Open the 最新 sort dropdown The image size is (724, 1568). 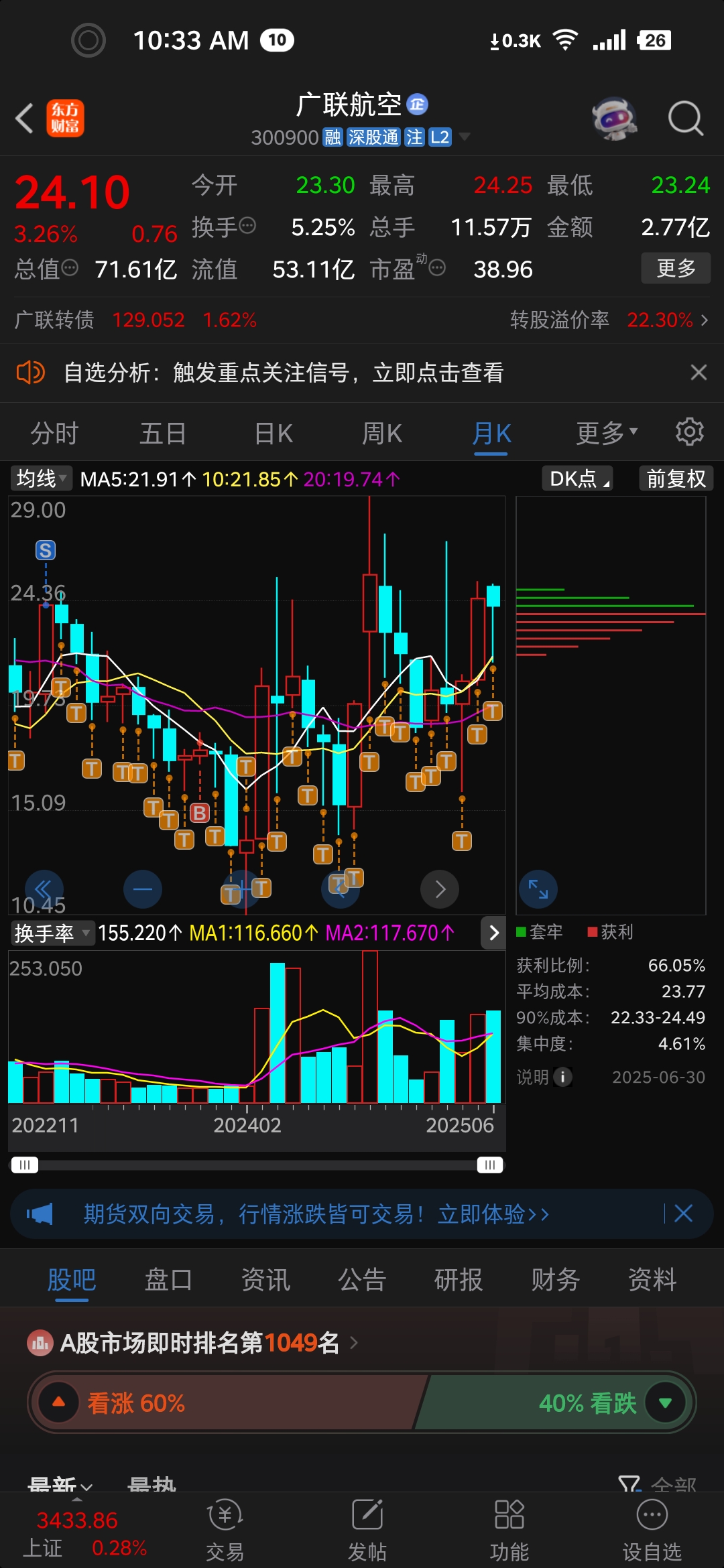point(60,1485)
